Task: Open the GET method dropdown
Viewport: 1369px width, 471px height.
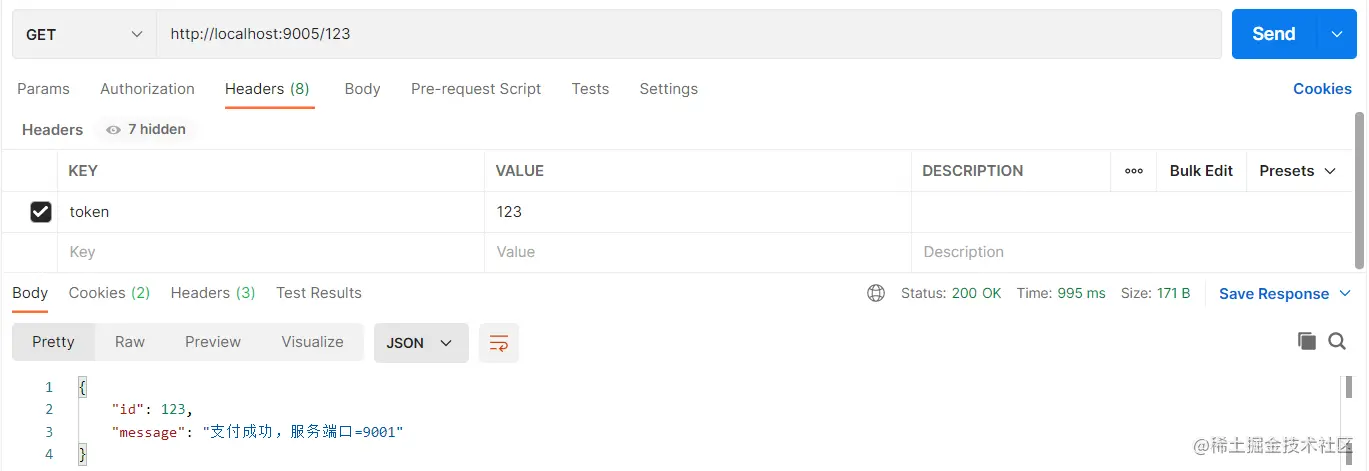Action: pos(84,34)
